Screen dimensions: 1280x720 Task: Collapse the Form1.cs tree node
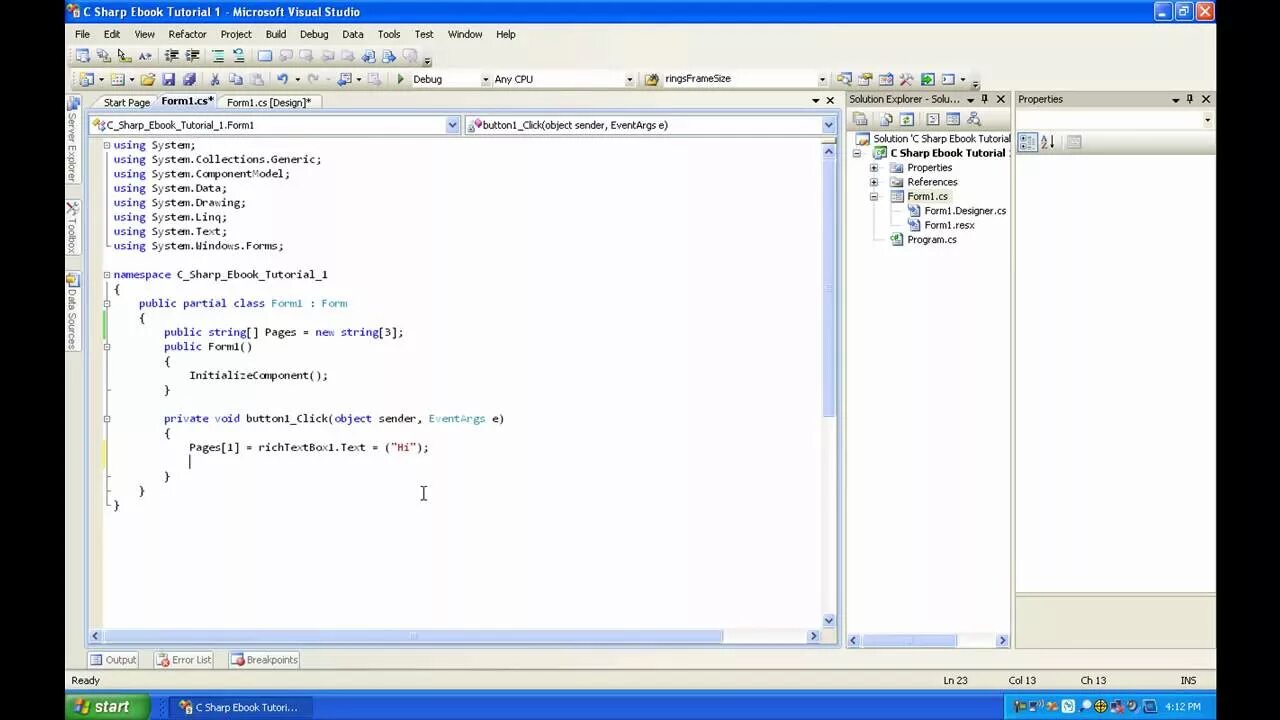(x=874, y=197)
